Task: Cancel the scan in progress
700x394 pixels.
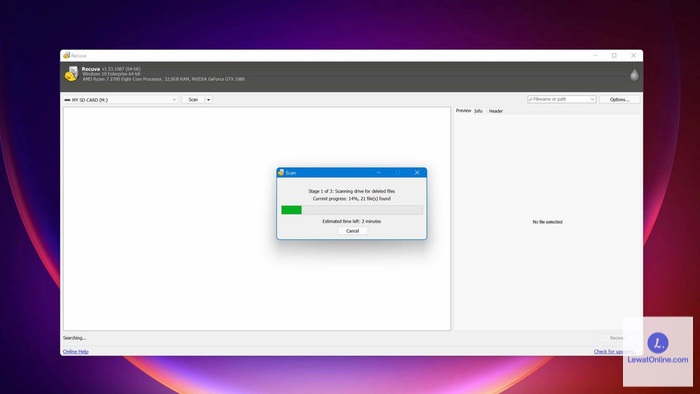Action: coord(352,231)
